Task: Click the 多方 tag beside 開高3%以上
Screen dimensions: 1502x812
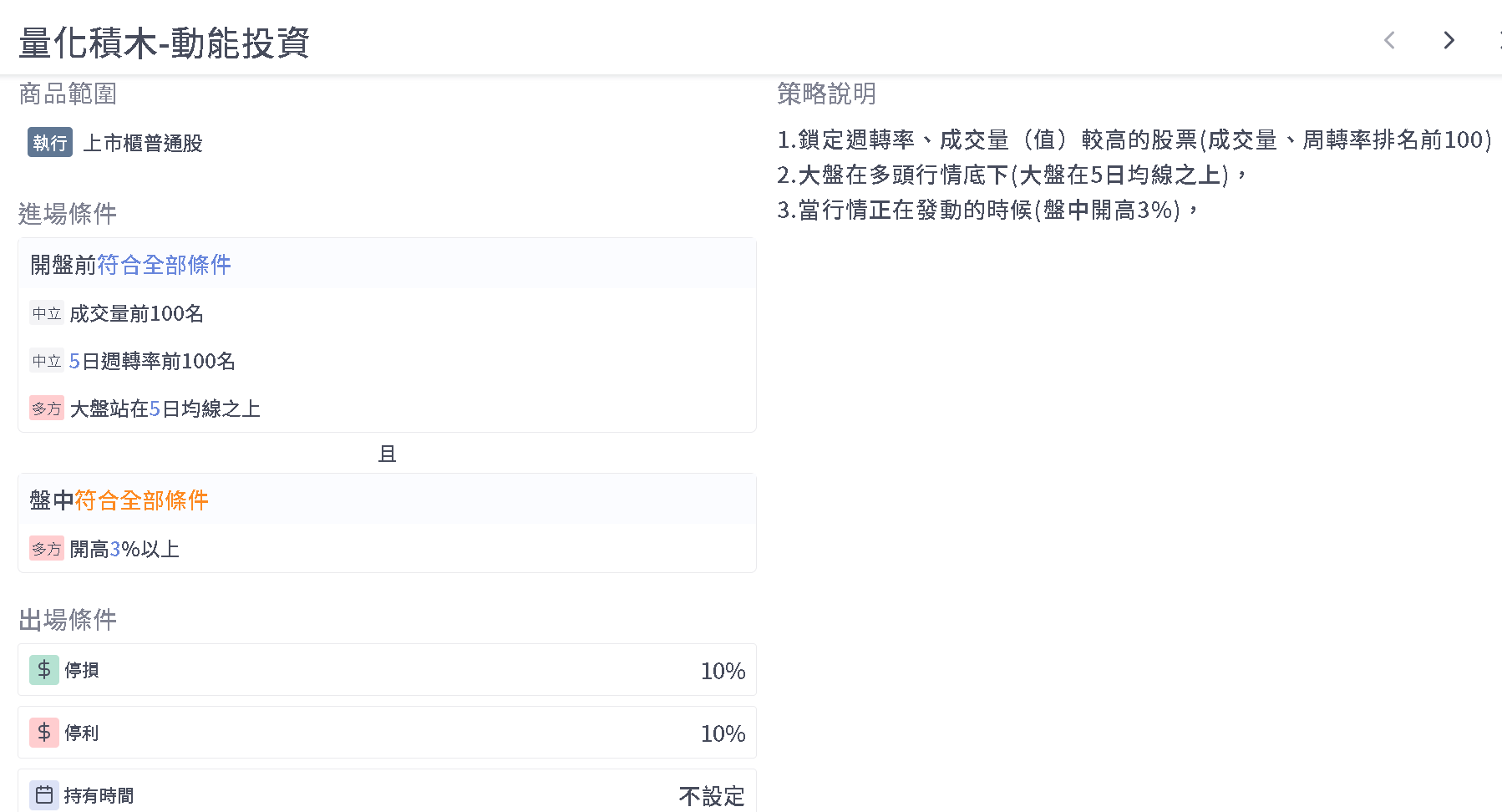Action: [x=47, y=549]
